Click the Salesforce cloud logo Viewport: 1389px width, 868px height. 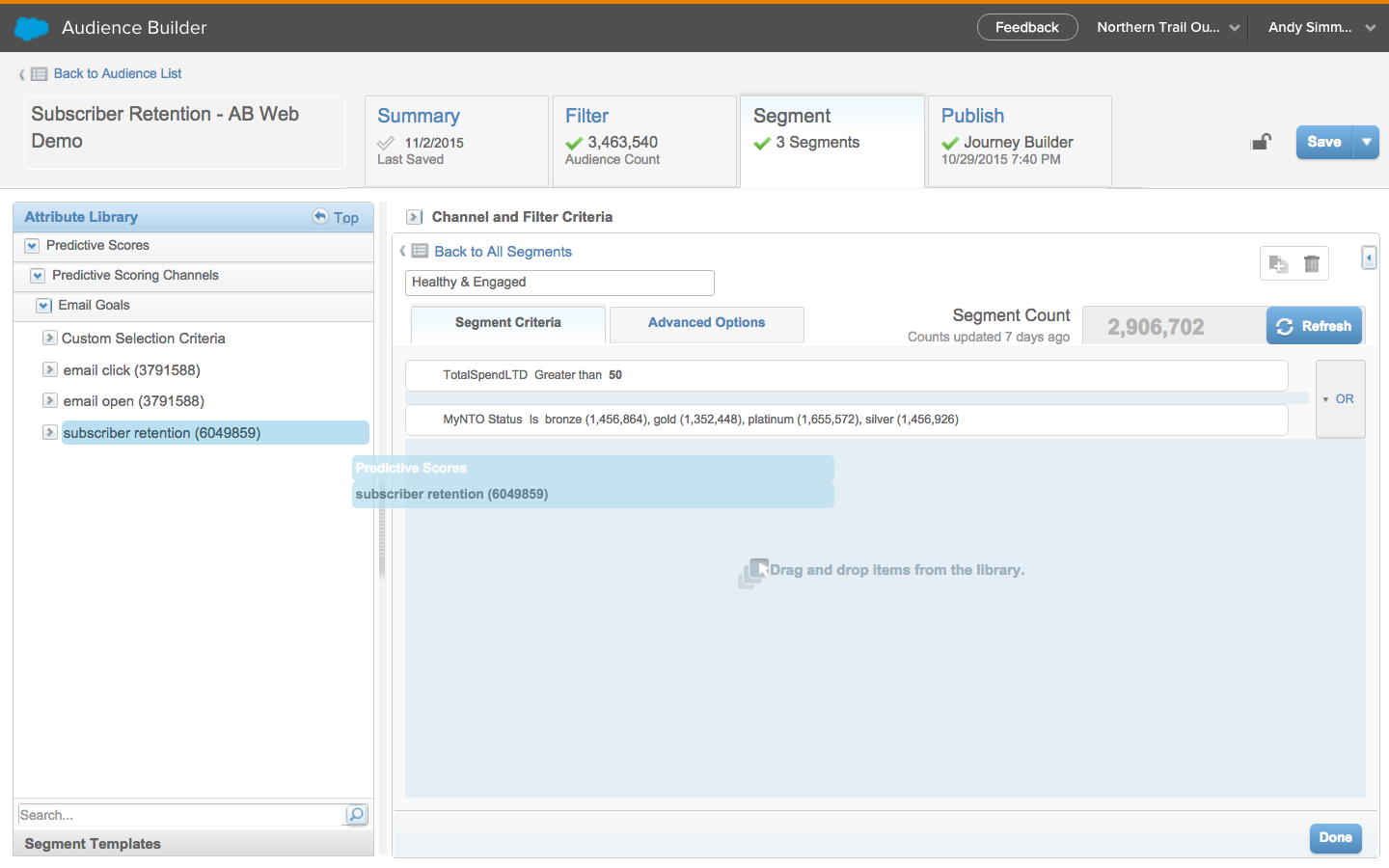tap(32, 28)
